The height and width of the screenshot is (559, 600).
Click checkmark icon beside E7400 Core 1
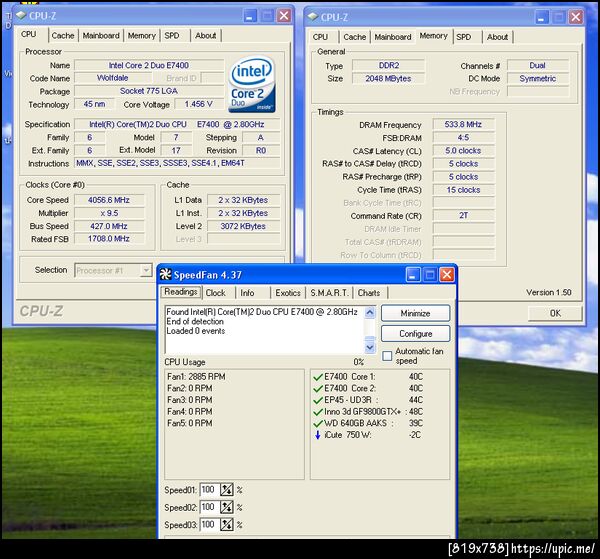click(x=318, y=377)
